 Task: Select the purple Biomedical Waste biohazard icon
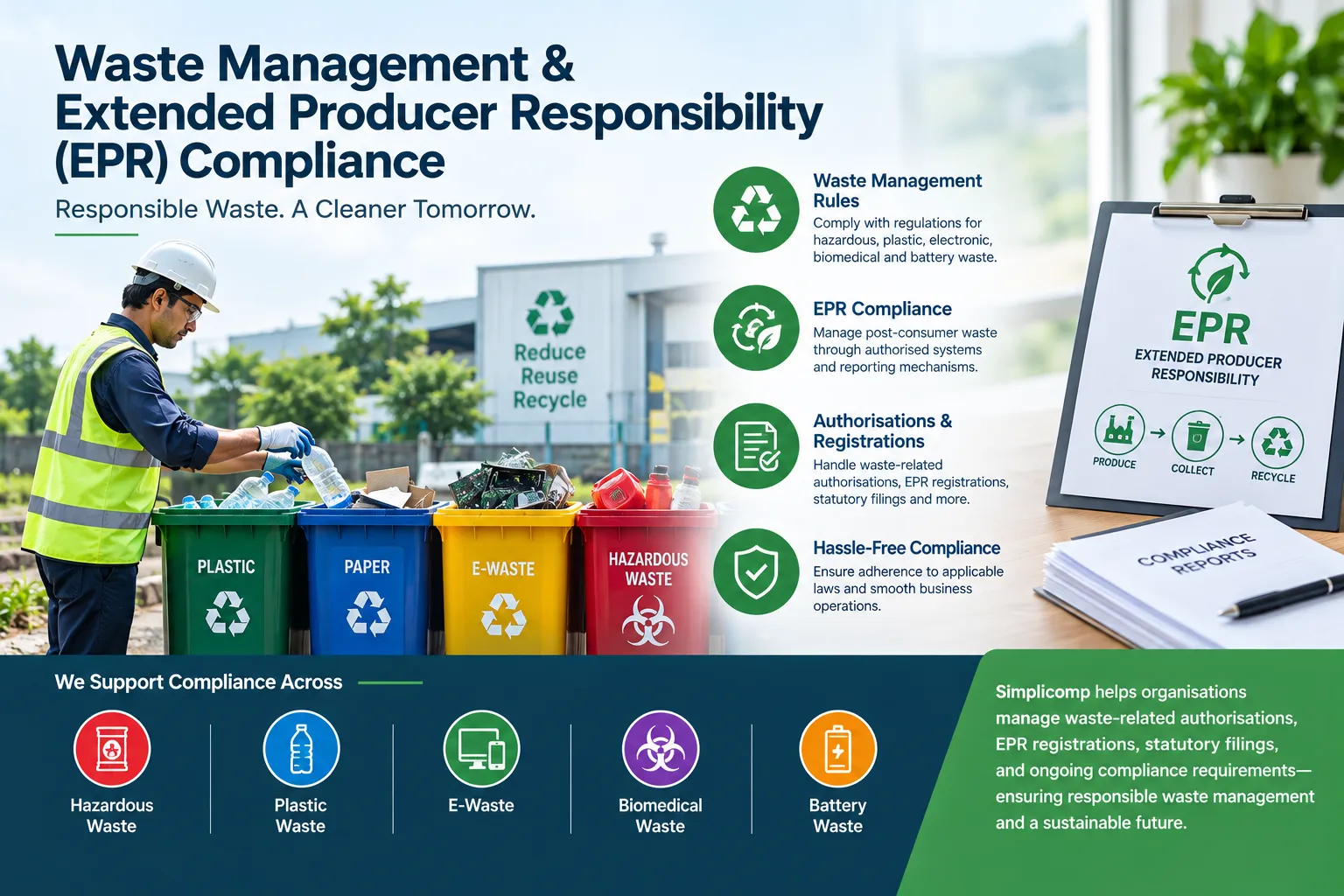tap(661, 749)
